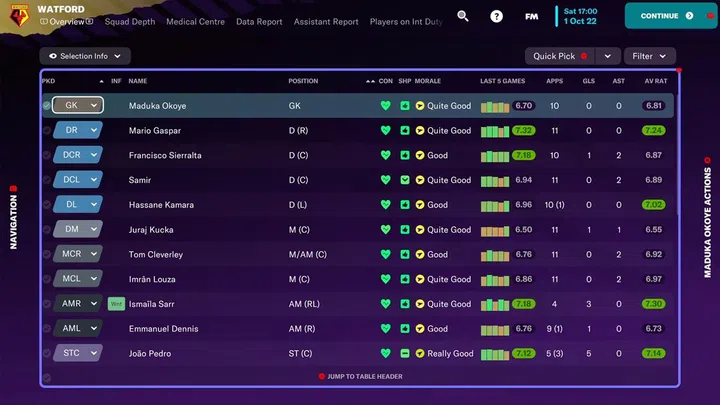Image resolution: width=720 pixels, height=405 pixels.
Task: Click João Pedro's match sharpness icon
Action: click(x=404, y=354)
